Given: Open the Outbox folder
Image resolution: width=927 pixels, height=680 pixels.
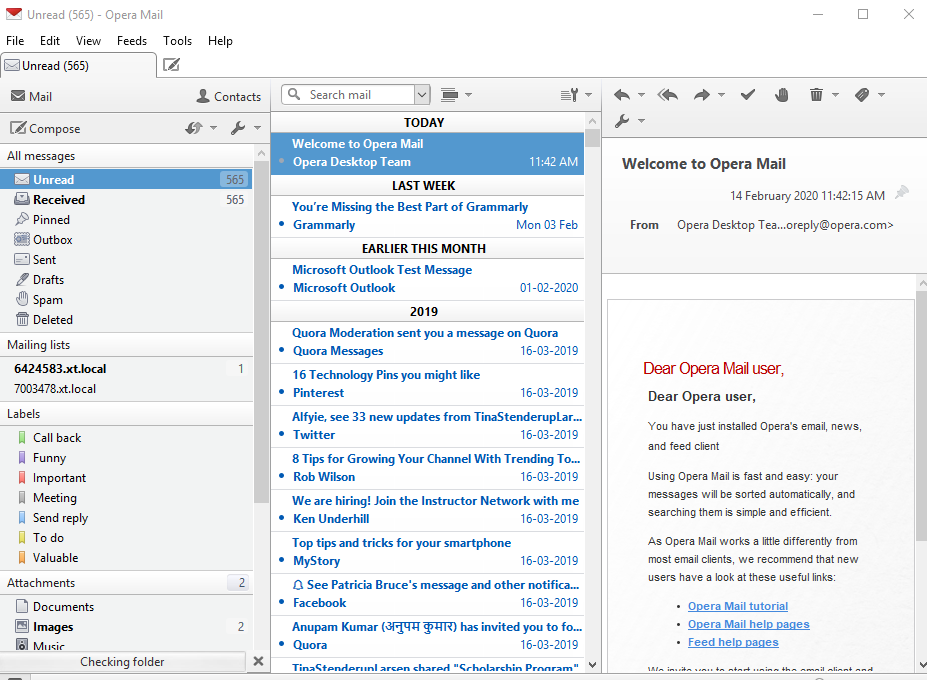Looking at the screenshot, I should [x=127, y=240].
